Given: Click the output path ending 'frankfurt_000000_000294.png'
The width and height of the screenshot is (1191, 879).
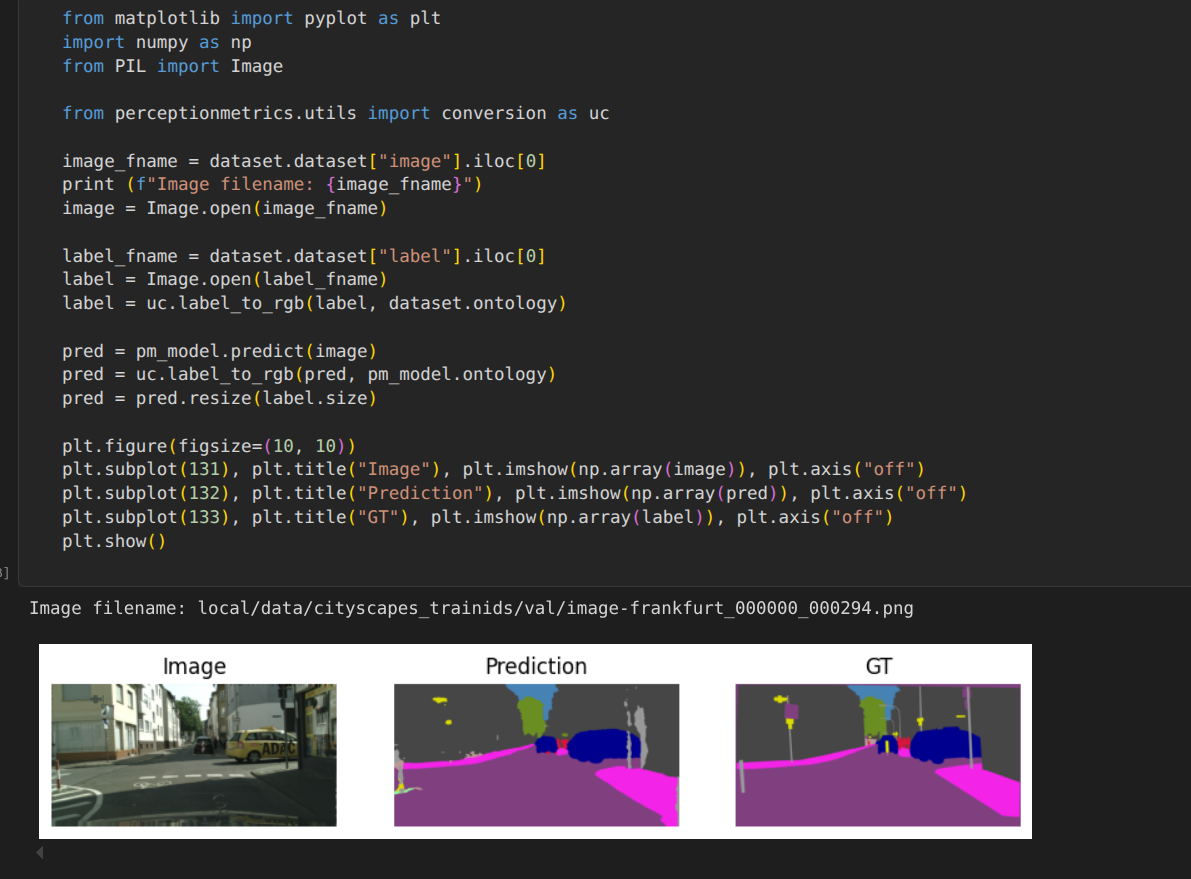Looking at the screenshot, I should pyautogui.click(x=555, y=609).
